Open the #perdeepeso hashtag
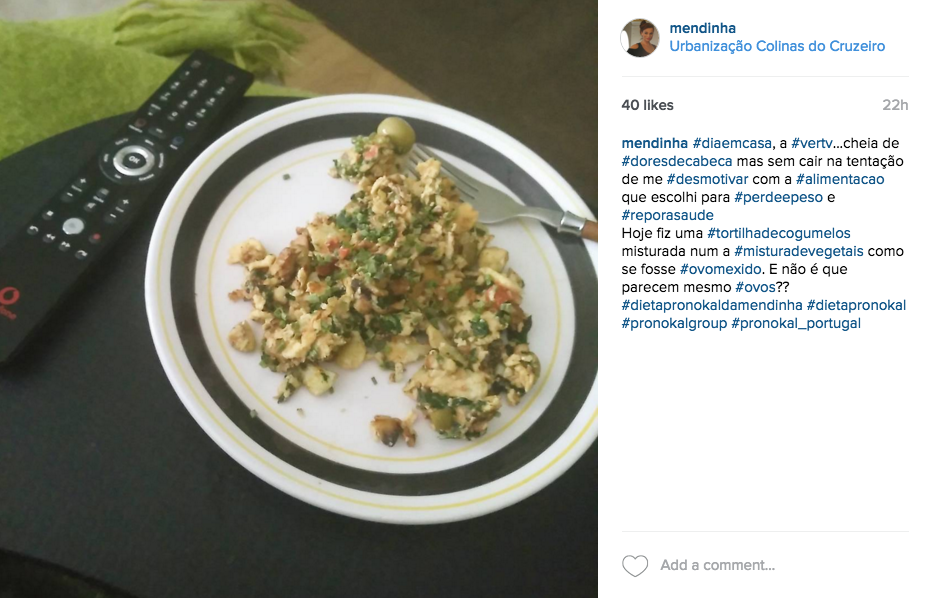Image resolution: width=933 pixels, height=598 pixels. point(778,197)
